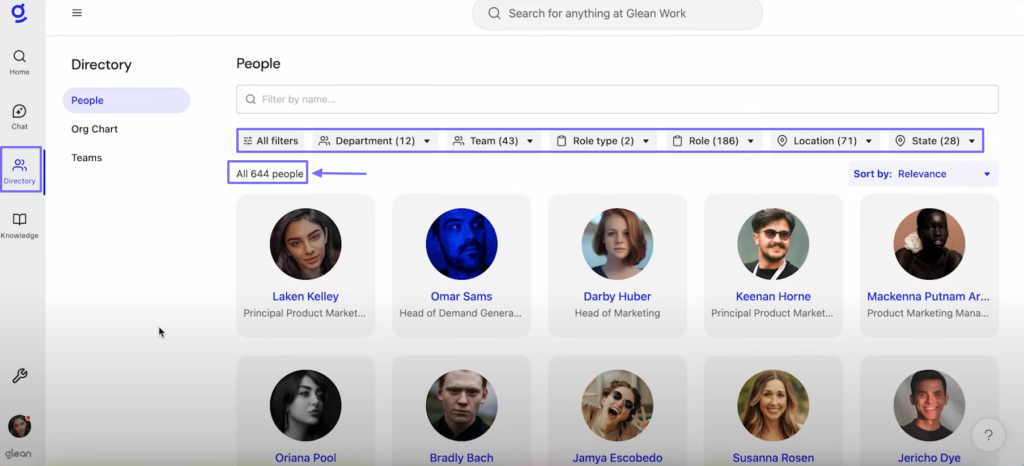
Task: Click Laken Kelley's profile photo
Action: tap(306, 244)
